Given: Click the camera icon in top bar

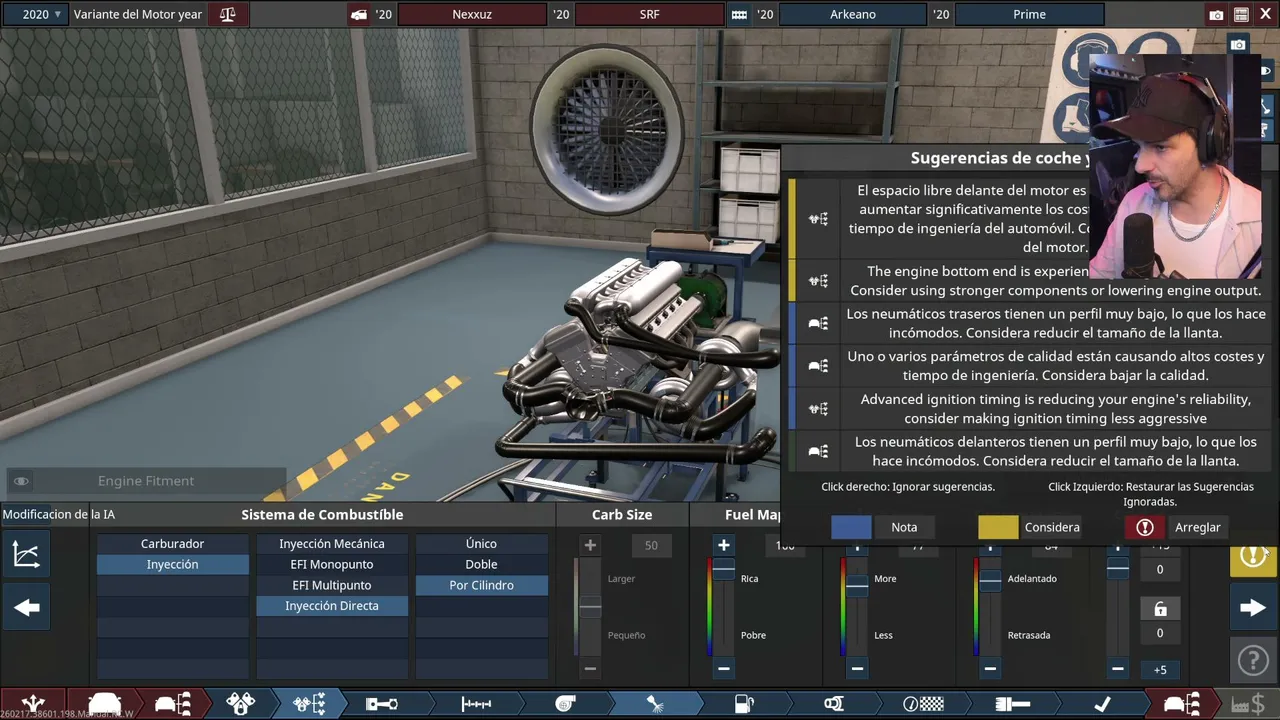Looking at the screenshot, I should click(1216, 15).
